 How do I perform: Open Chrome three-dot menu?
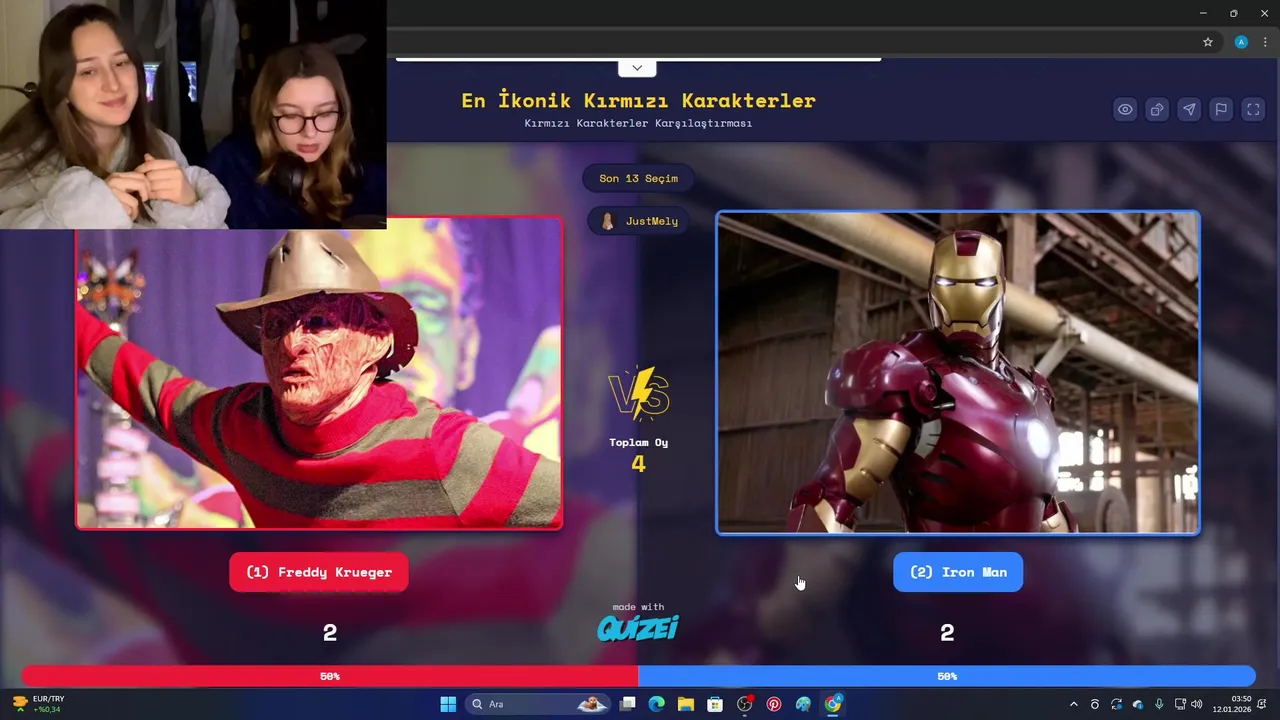point(1265,42)
